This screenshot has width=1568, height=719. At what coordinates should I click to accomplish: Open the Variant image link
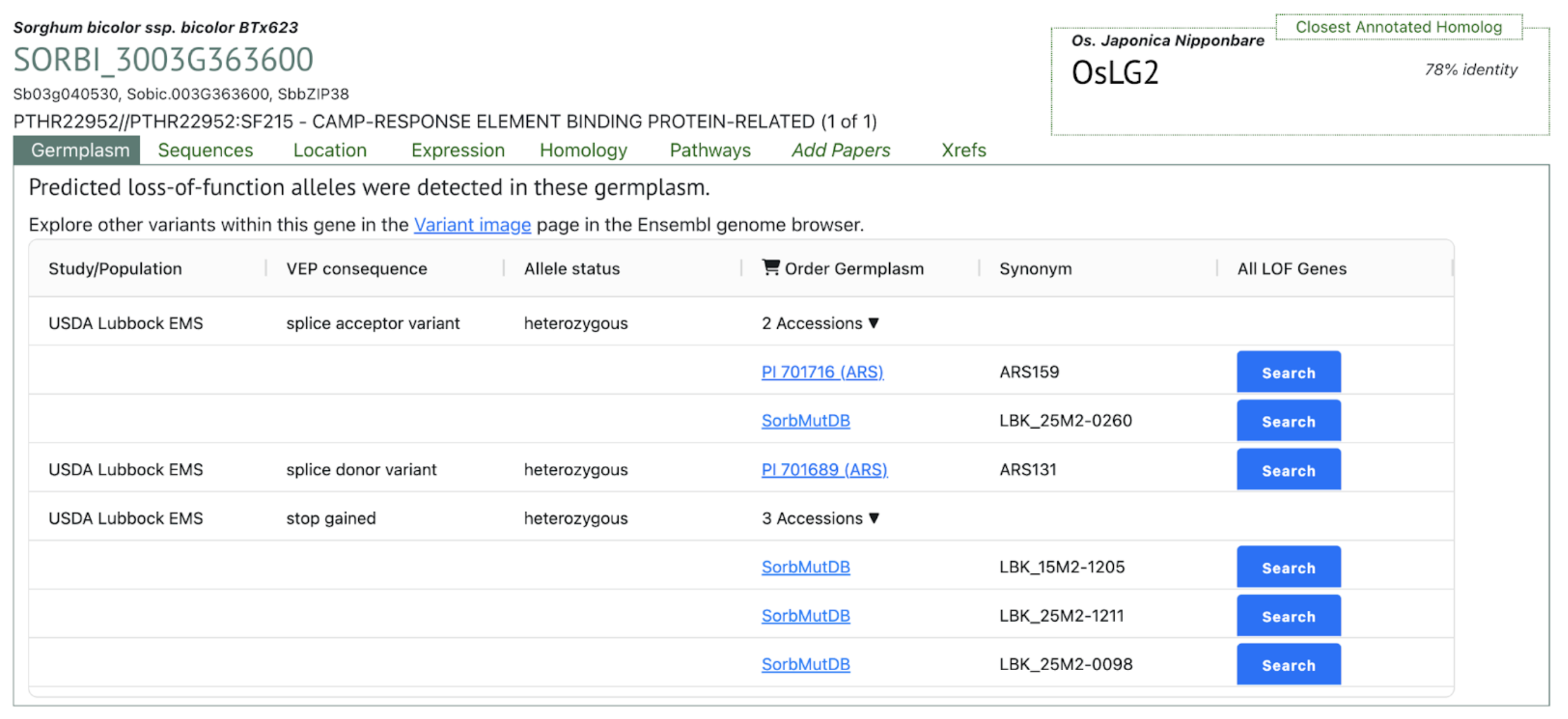click(472, 225)
